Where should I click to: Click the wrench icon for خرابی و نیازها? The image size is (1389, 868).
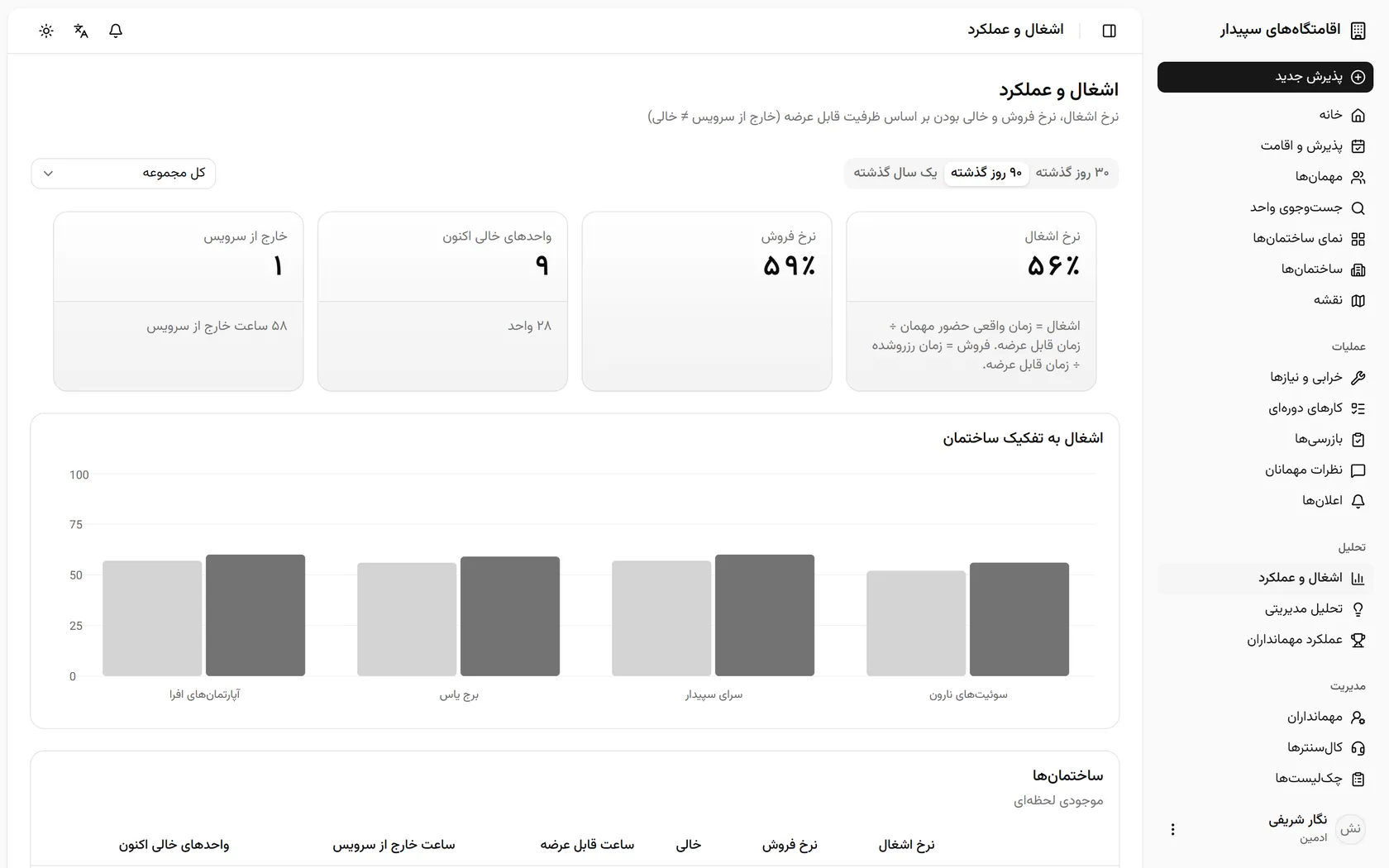click(1358, 378)
